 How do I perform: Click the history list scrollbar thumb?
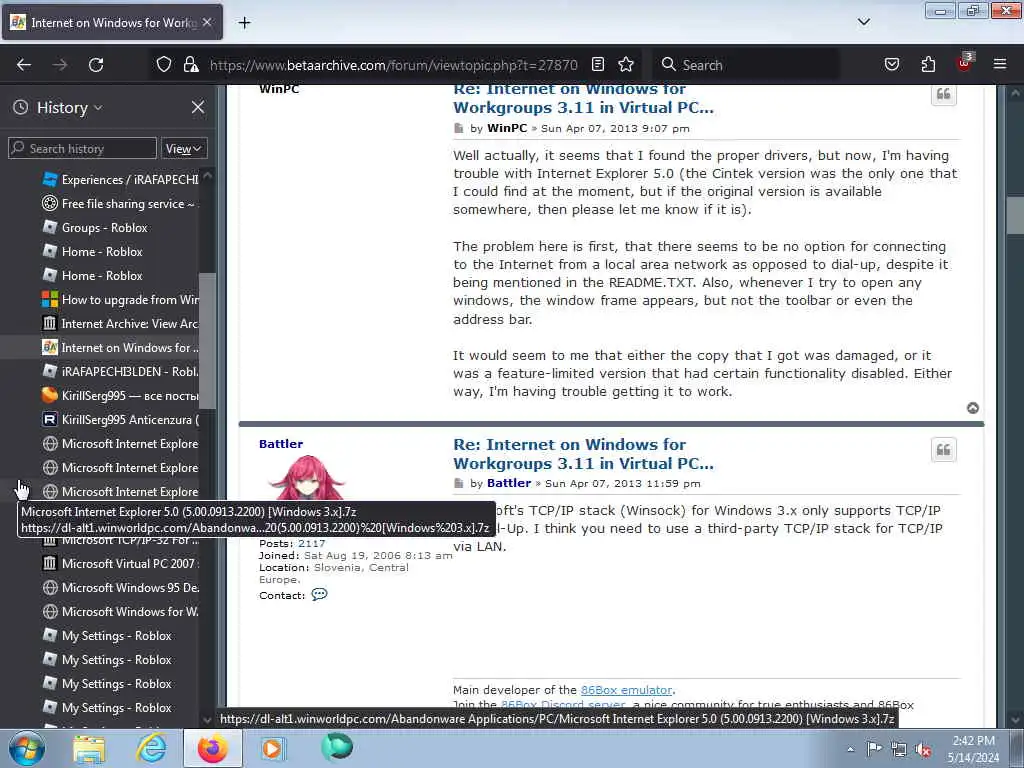coord(208,340)
